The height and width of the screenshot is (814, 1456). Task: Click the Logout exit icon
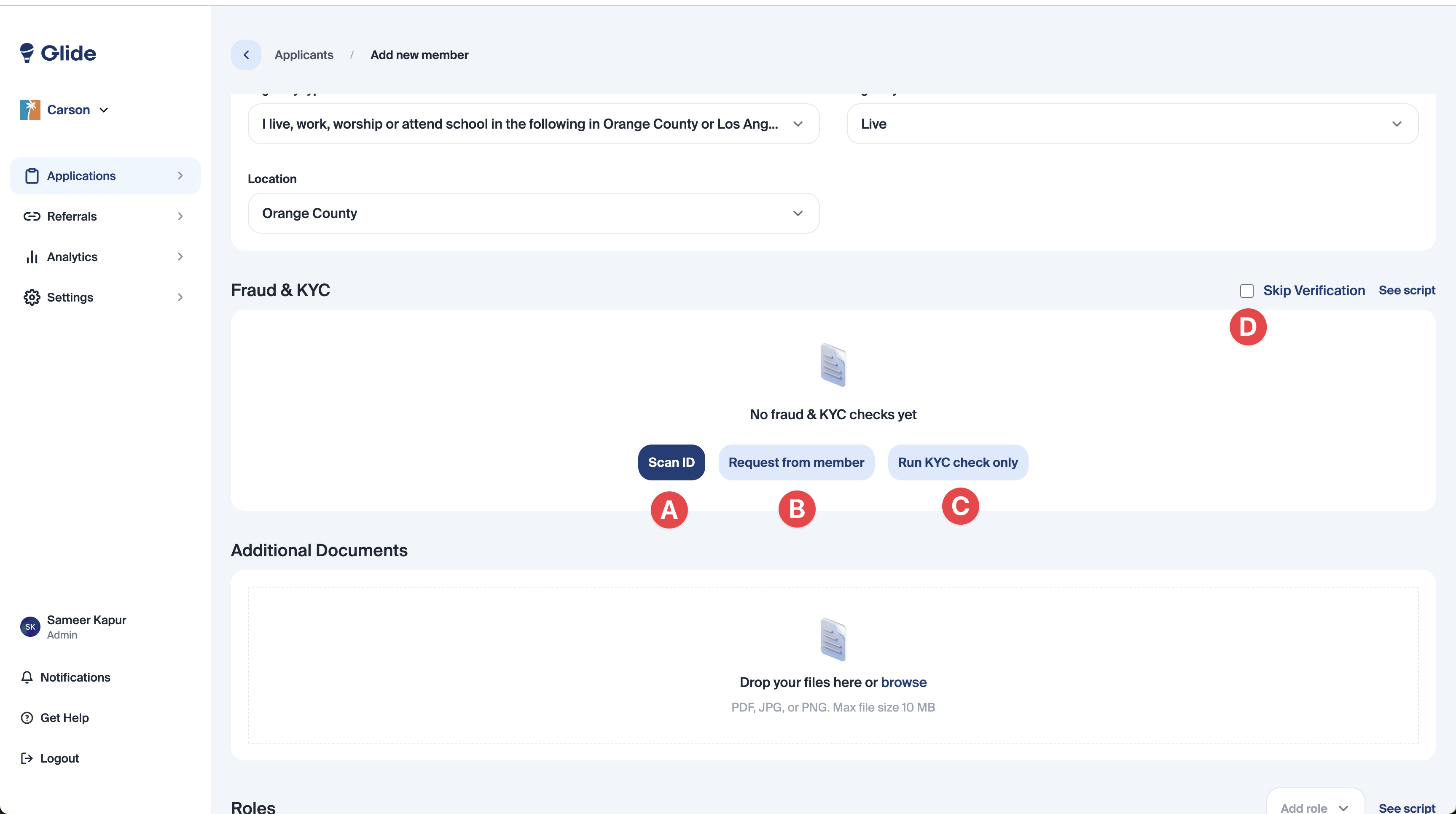pos(27,758)
